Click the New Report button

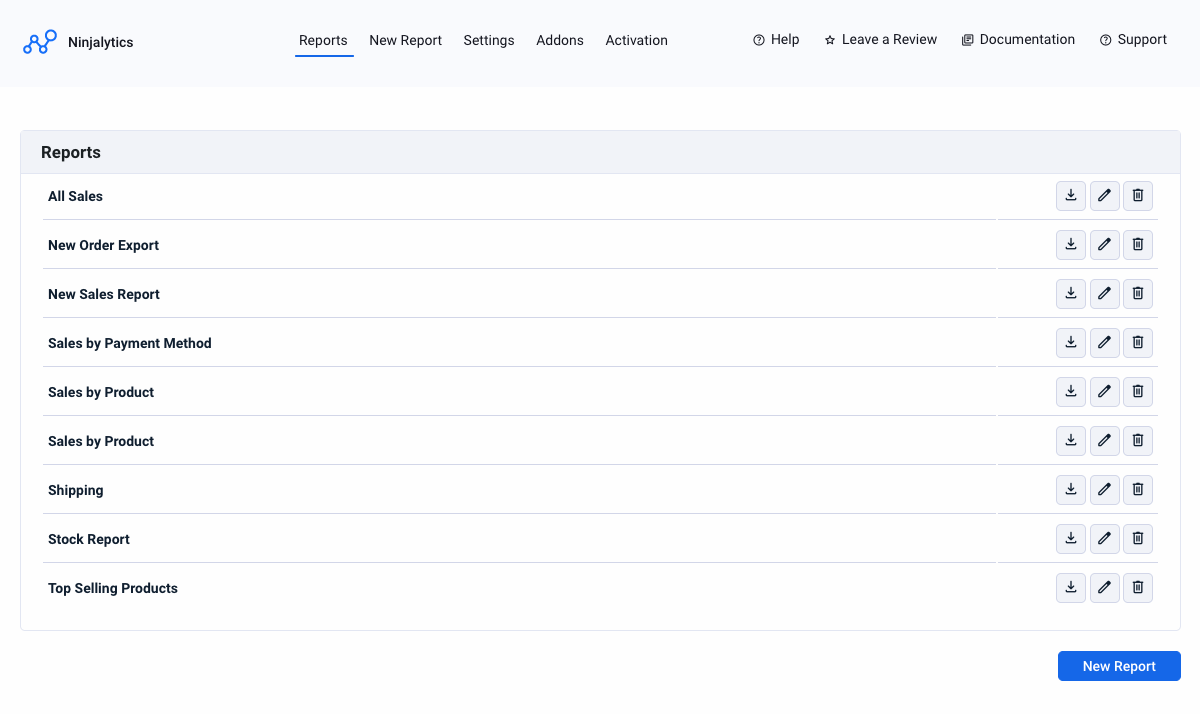pyautogui.click(x=1119, y=666)
